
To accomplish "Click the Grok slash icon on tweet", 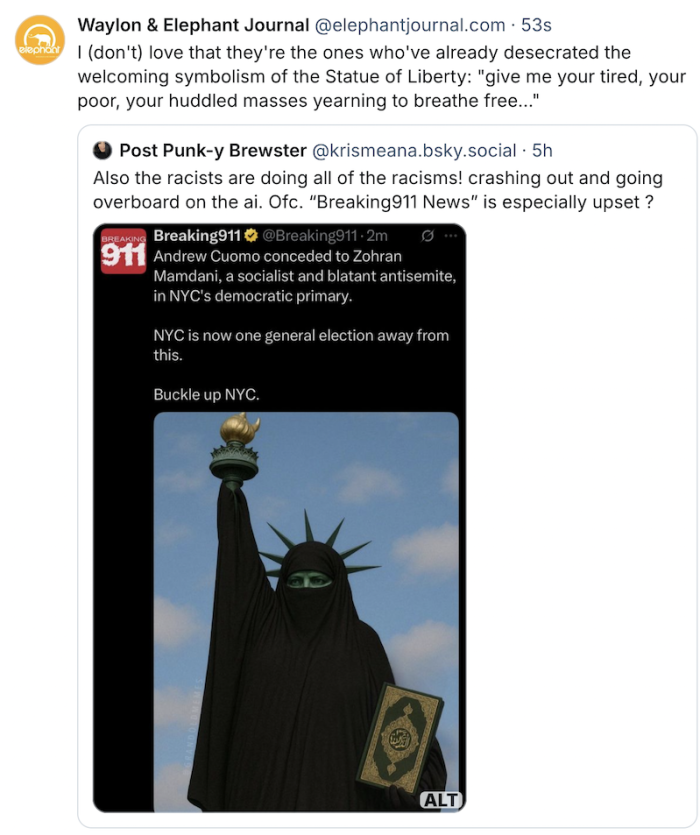I will 427,235.
